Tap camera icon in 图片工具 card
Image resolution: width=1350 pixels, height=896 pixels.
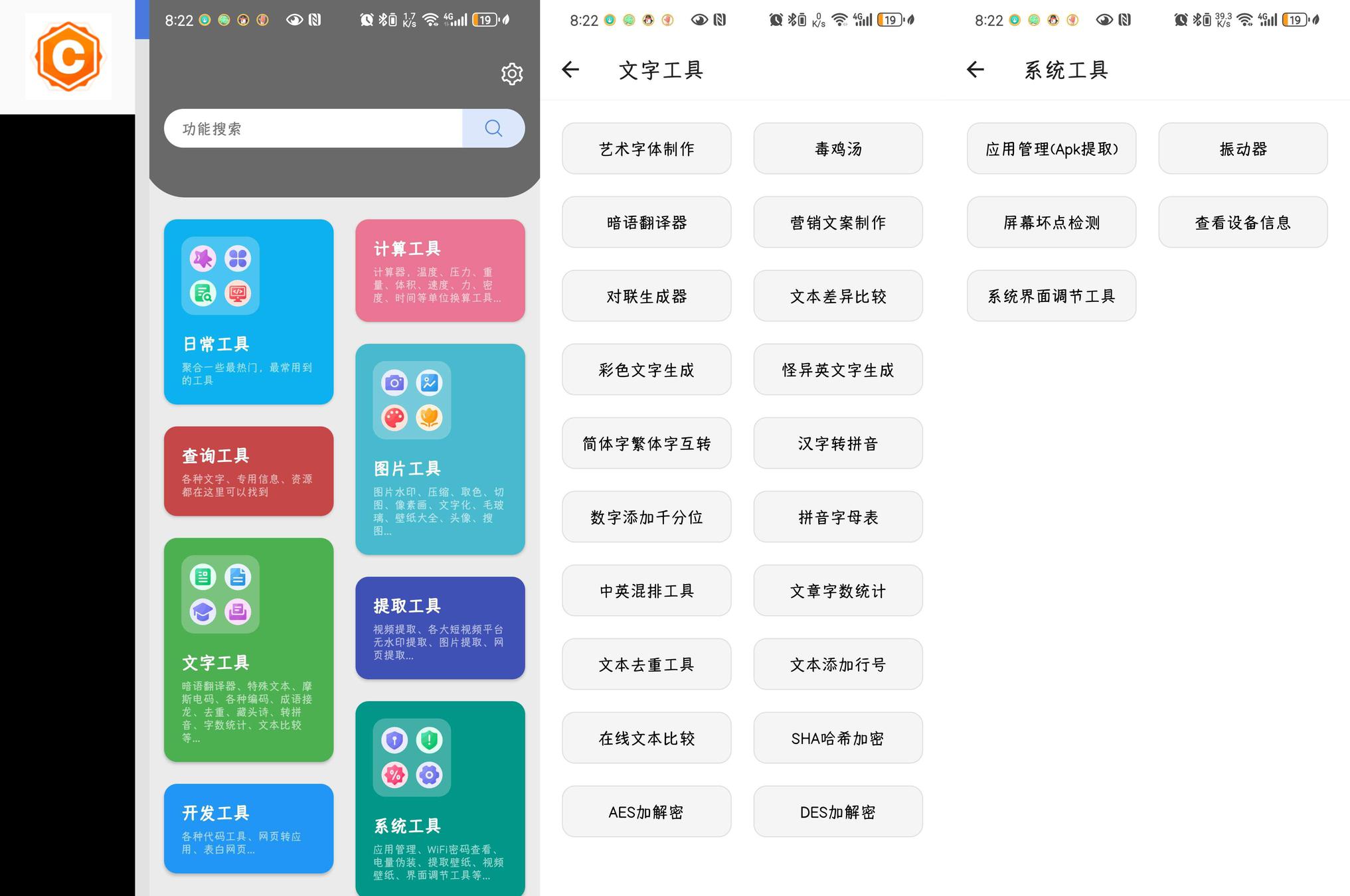tap(394, 383)
